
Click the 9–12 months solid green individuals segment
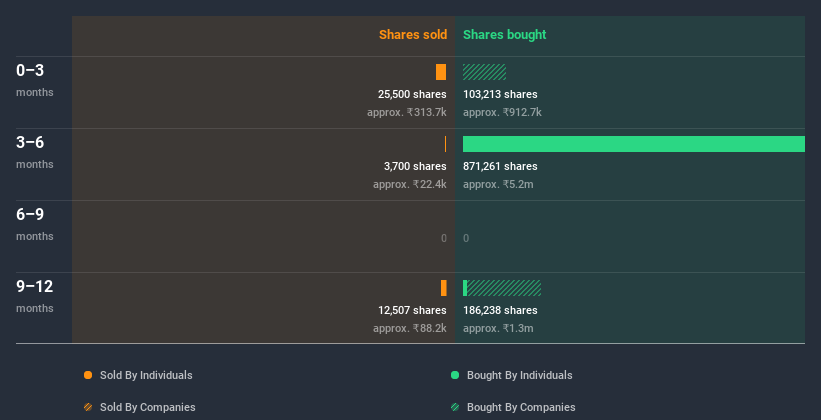[x=465, y=288]
